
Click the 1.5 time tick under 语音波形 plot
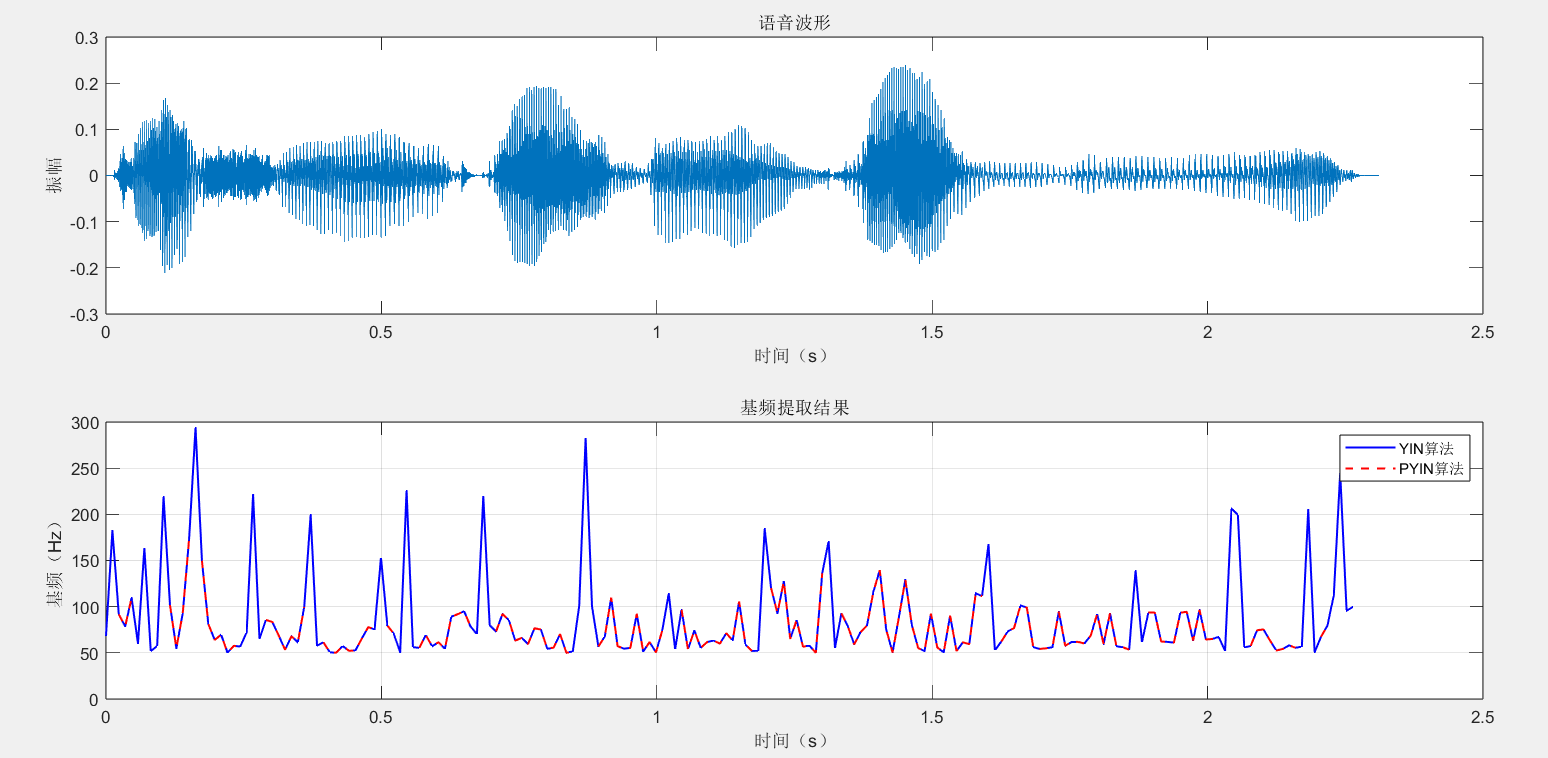coord(932,333)
